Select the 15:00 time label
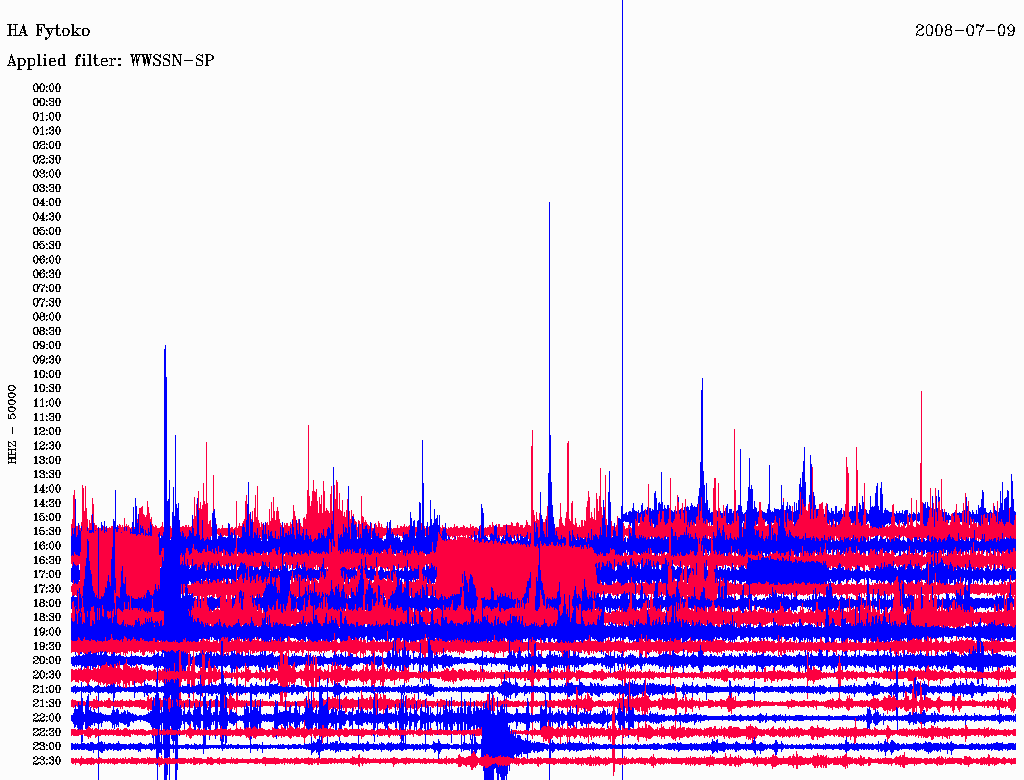The image size is (1024, 780). coord(46,517)
